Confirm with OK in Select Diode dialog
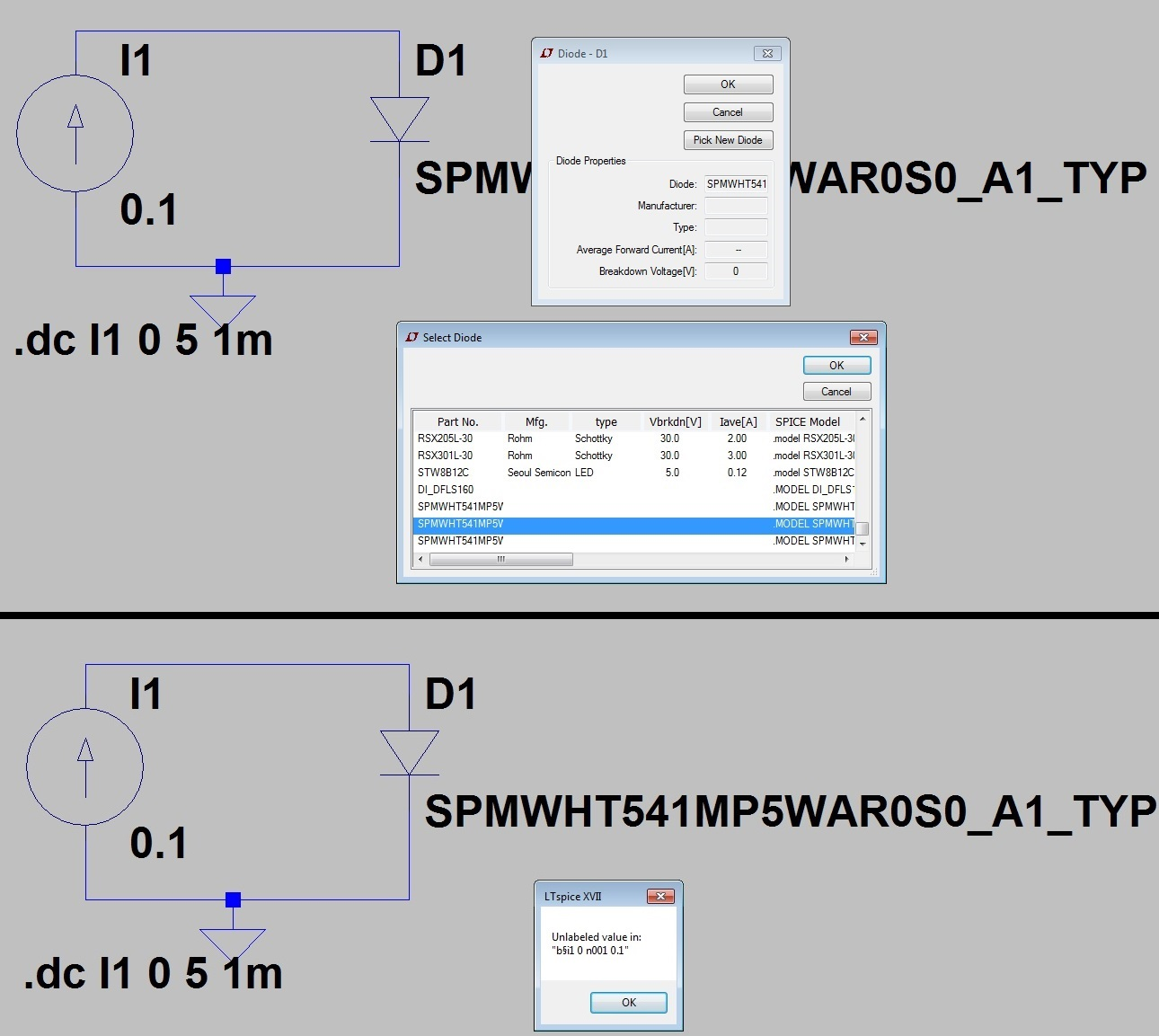The image size is (1159, 1036). pos(836,366)
